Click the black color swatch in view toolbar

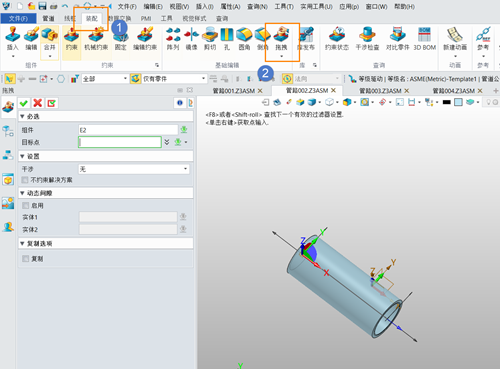tap(447, 102)
